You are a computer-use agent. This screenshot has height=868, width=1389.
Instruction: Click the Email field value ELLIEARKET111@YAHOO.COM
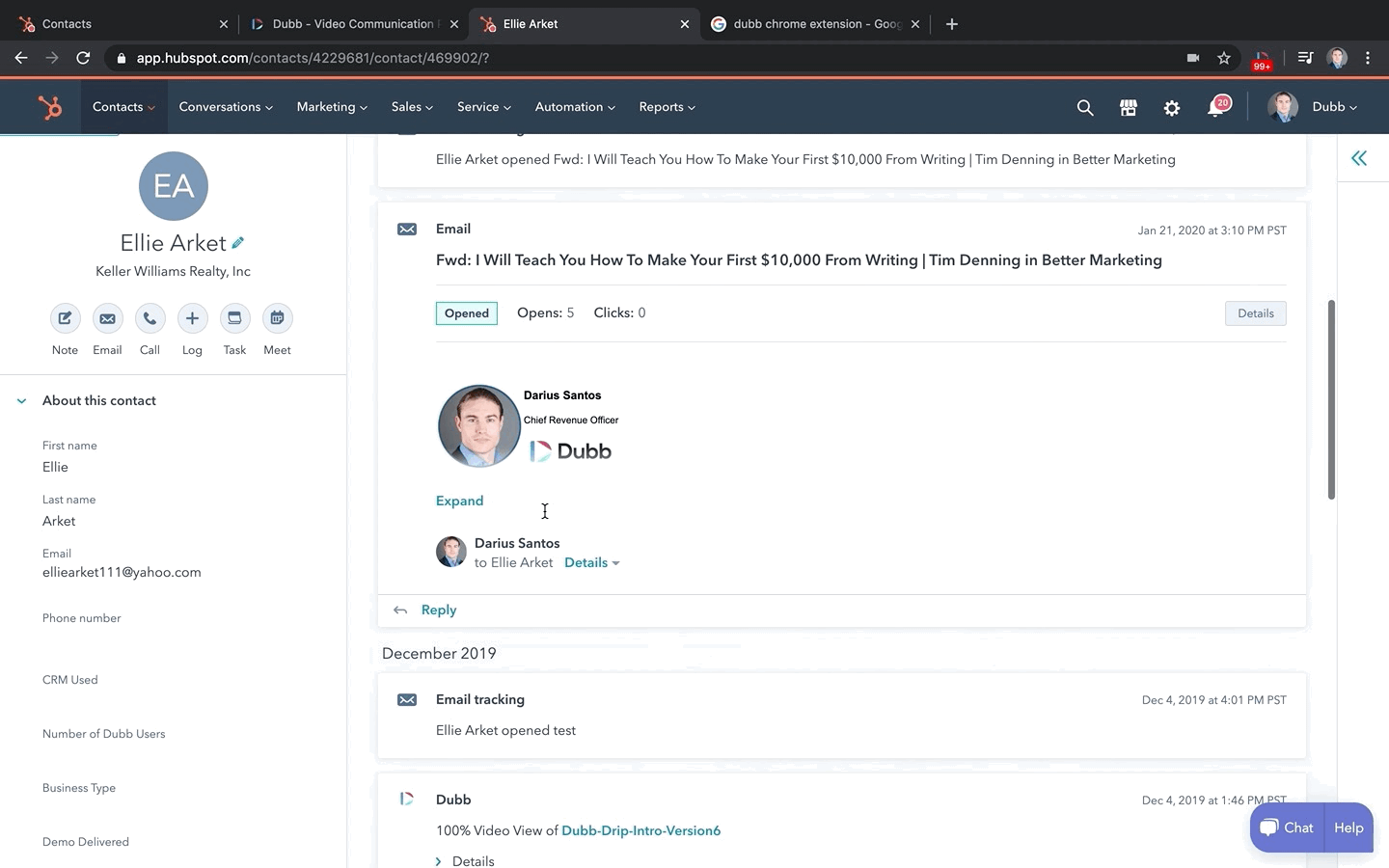pos(122,572)
